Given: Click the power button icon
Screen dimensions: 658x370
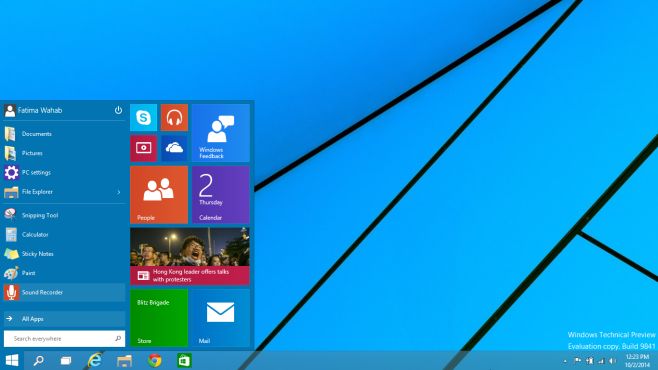Looking at the screenshot, I should pos(118,110).
